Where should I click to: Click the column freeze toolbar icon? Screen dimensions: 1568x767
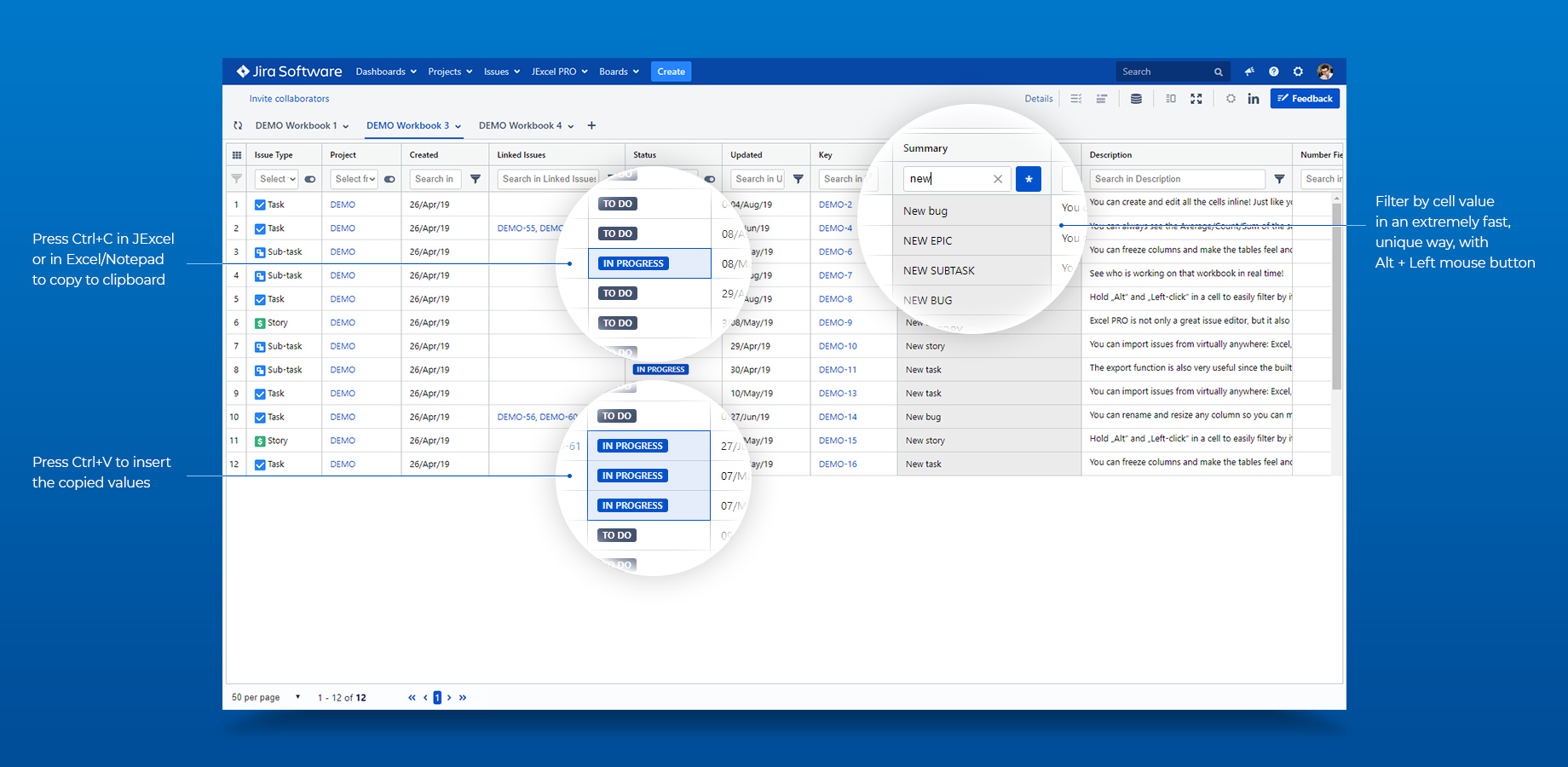point(1171,99)
